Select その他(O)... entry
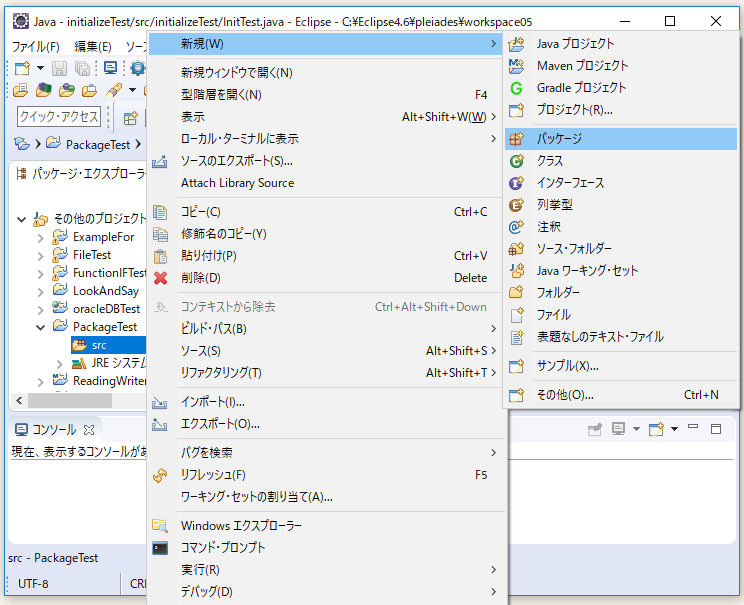744x605 pixels. (x=621, y=395)
